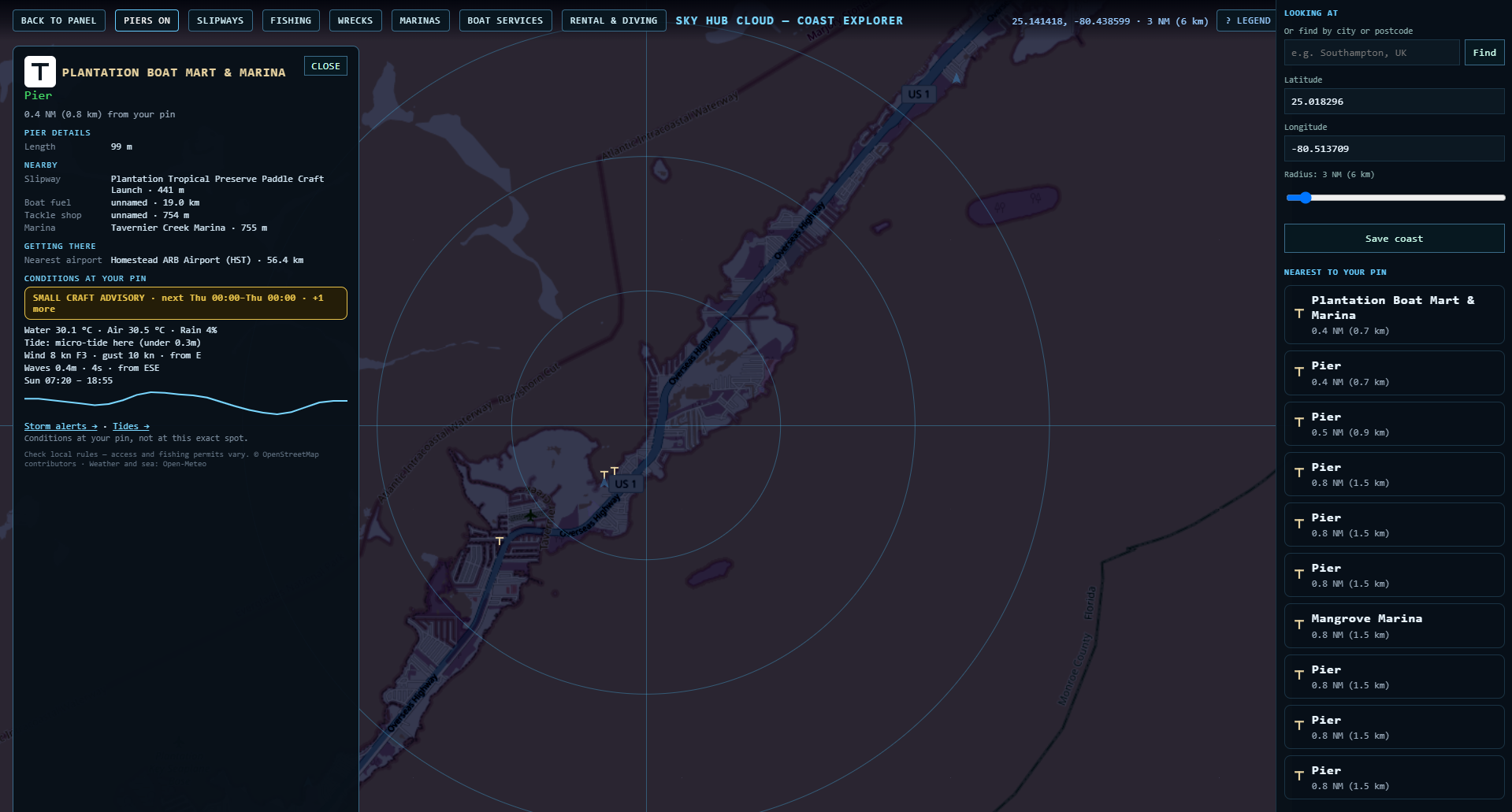
Task: Select the pier marker near Mangrove Marina list entry
Action: 1298,625
